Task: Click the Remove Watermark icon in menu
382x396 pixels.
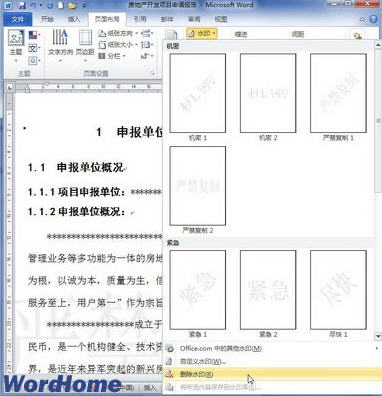Action: pos(170,374)
